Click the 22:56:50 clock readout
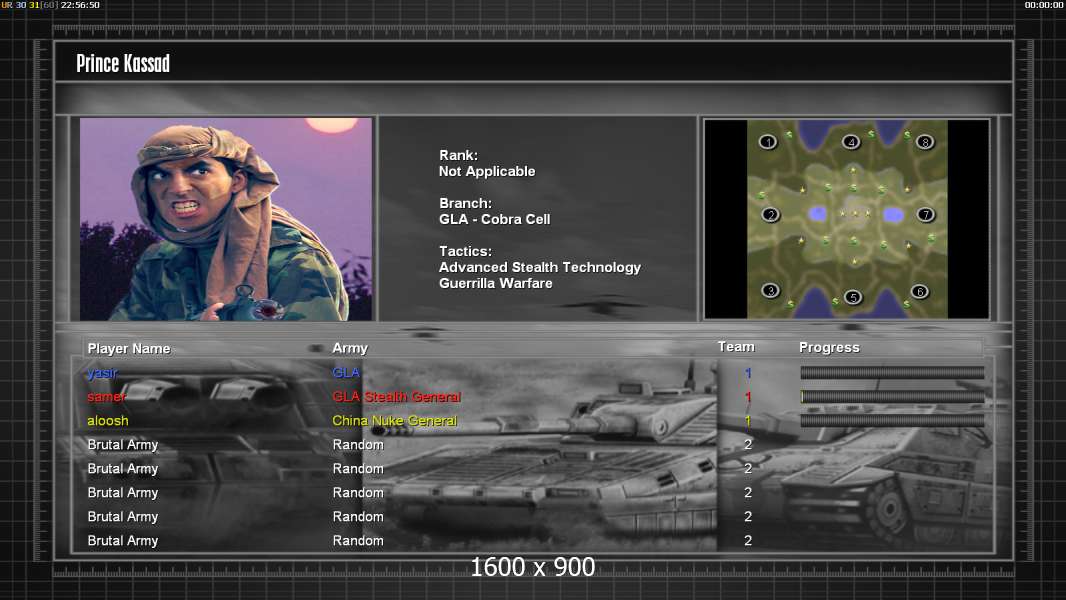 point(80,5)
